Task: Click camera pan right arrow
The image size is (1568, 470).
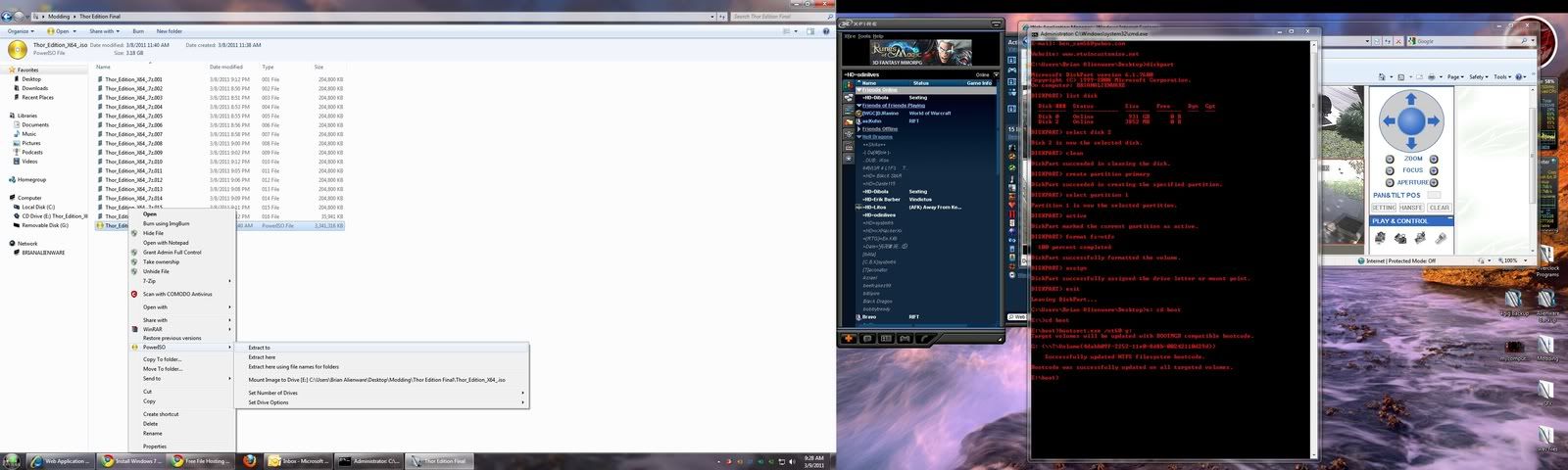Action: (1435, 122)
